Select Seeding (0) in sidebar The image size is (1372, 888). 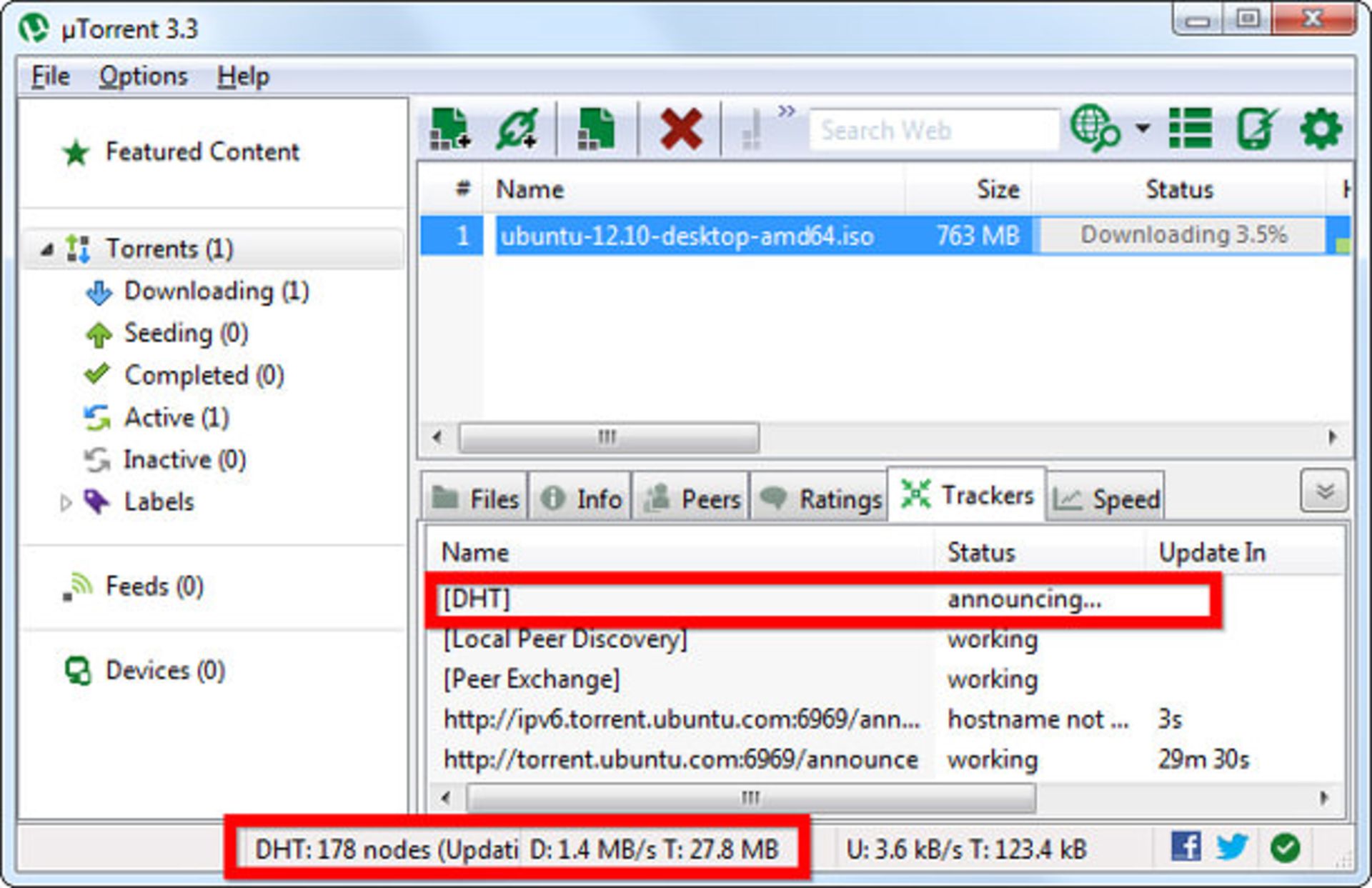(x=186, y=334)
